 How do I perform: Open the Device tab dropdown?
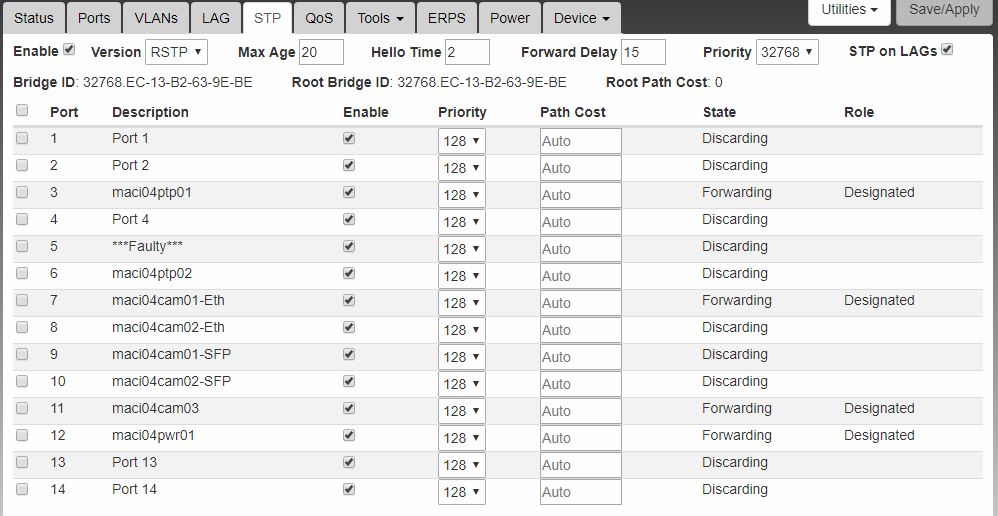581,18
